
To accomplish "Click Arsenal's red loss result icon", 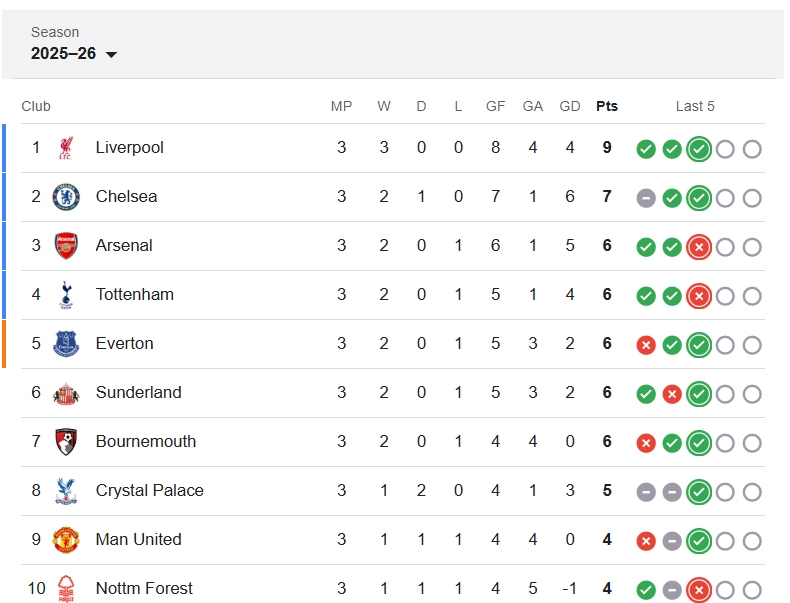I will point(699,247).
